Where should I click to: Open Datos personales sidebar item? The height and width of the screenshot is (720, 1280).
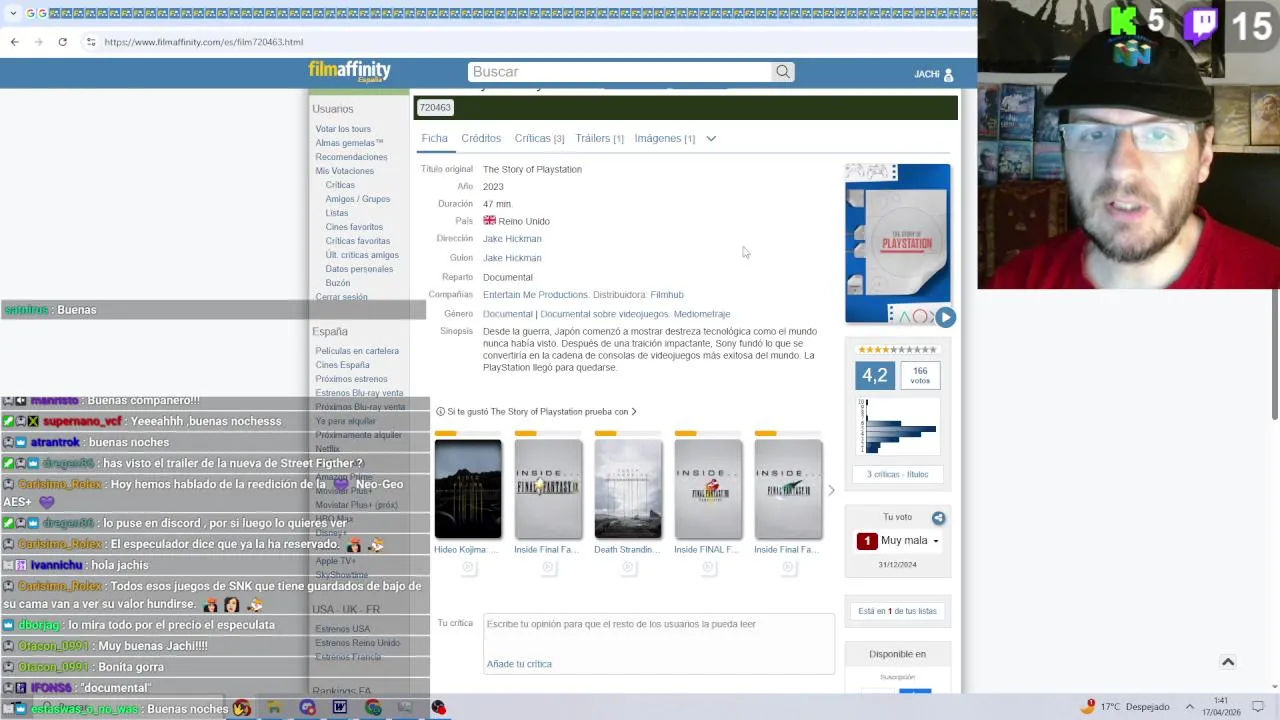[359, 269]
